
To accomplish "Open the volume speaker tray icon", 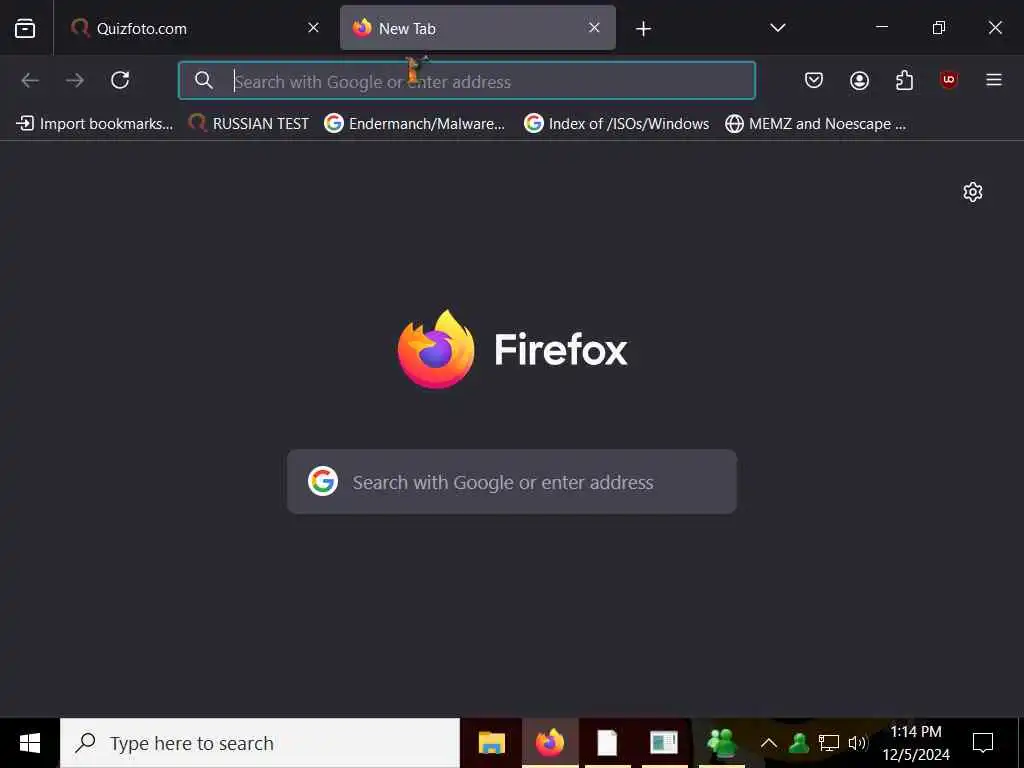I will click(x=857, y=743).
